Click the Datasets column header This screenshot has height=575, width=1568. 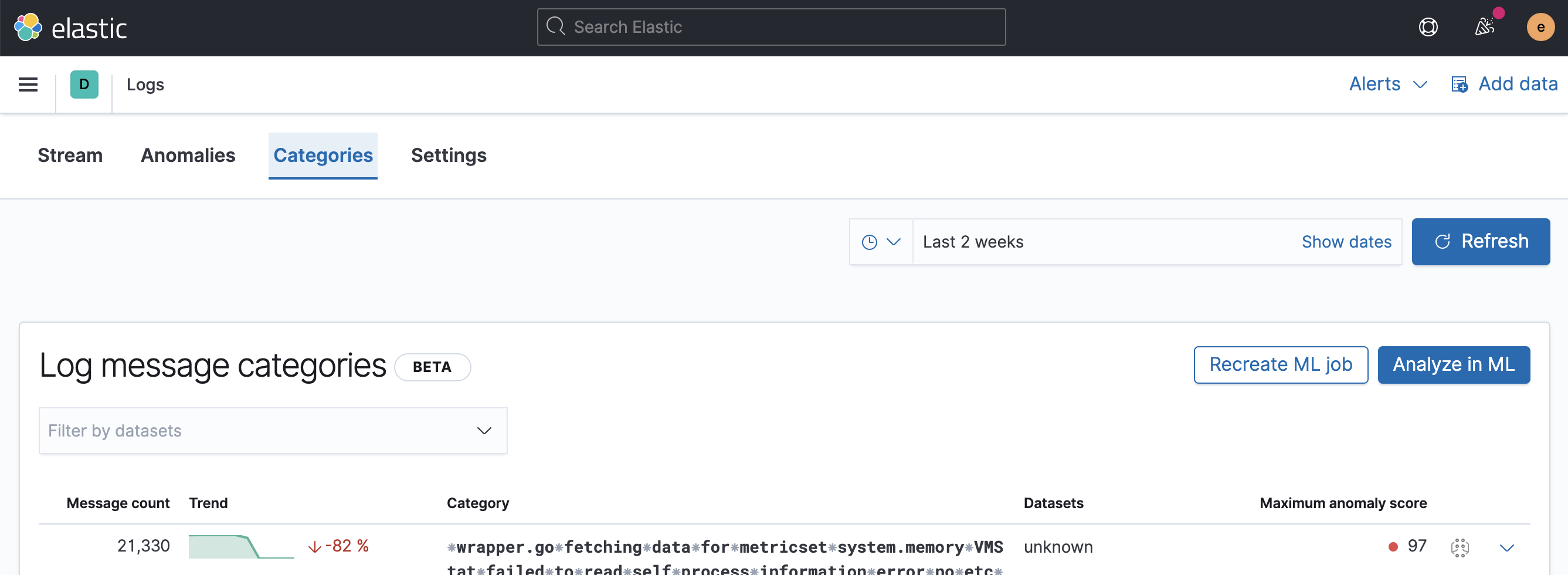pos(1053,503)
